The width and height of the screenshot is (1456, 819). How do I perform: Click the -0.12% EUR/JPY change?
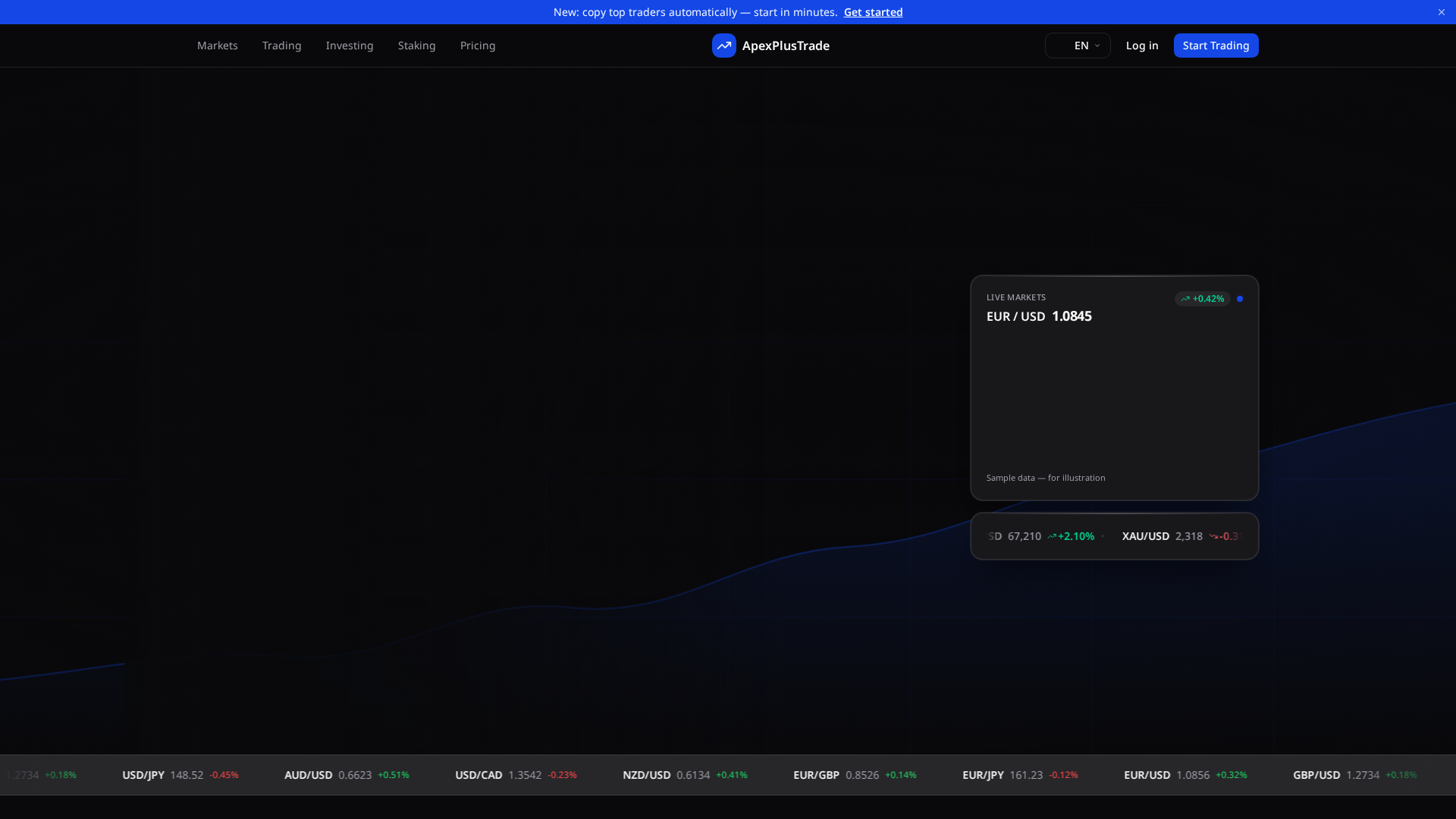tap(1063, 775)
